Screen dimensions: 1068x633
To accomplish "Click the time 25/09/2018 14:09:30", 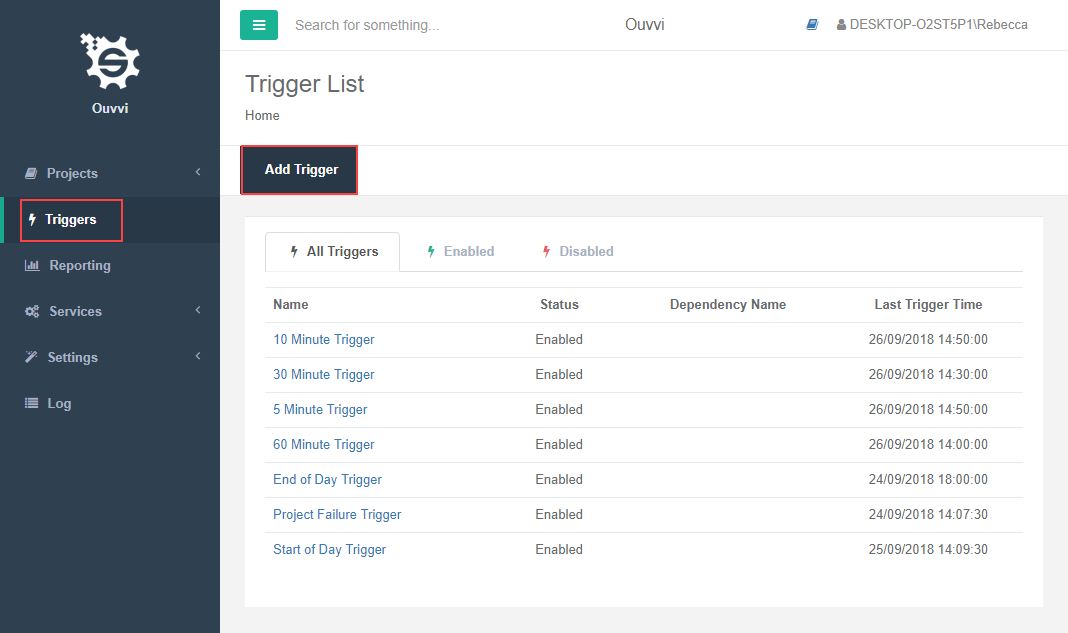I will (x=928, y=549).
